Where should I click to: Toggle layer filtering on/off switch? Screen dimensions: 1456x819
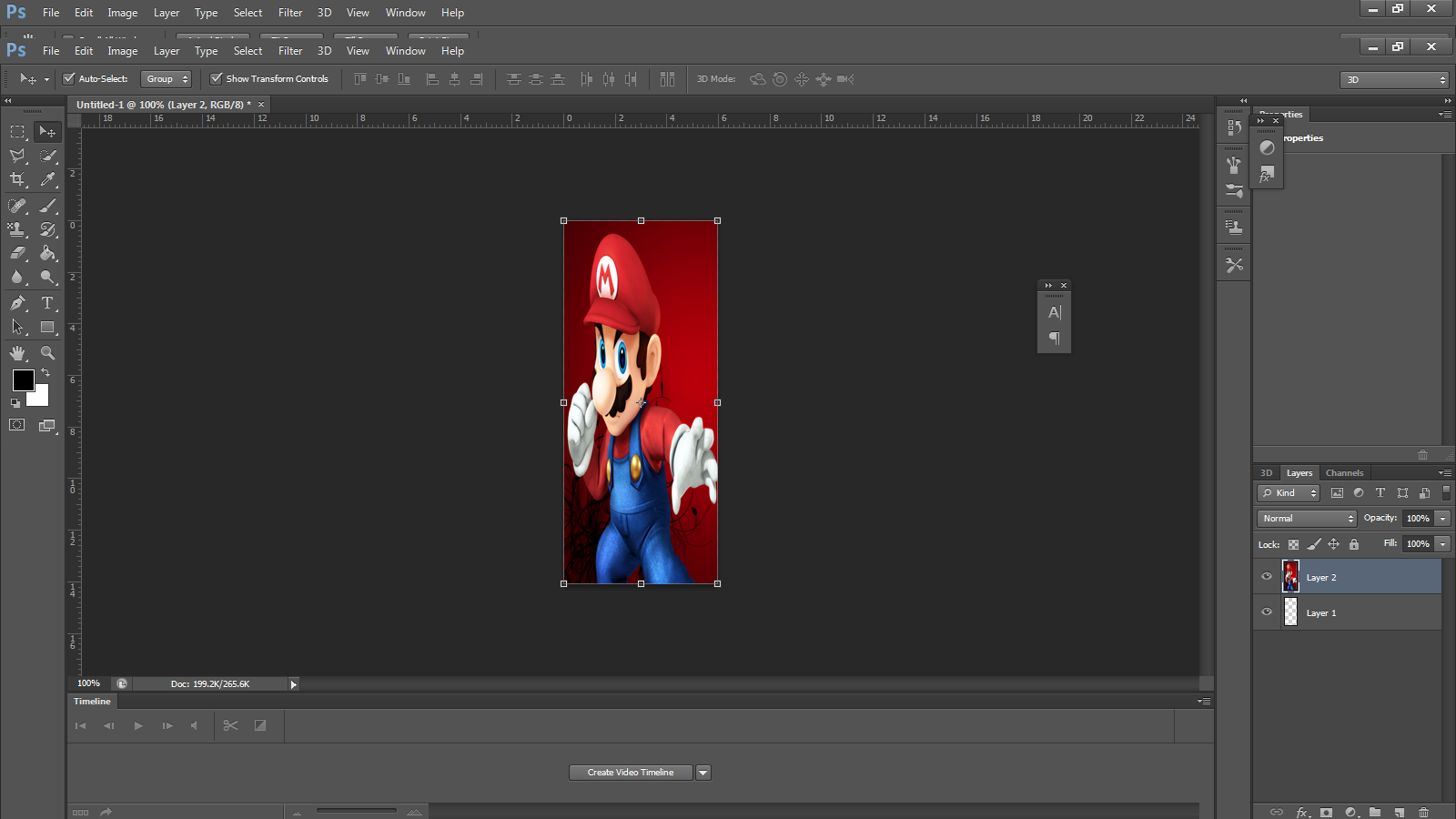[x=1446, y=492]
